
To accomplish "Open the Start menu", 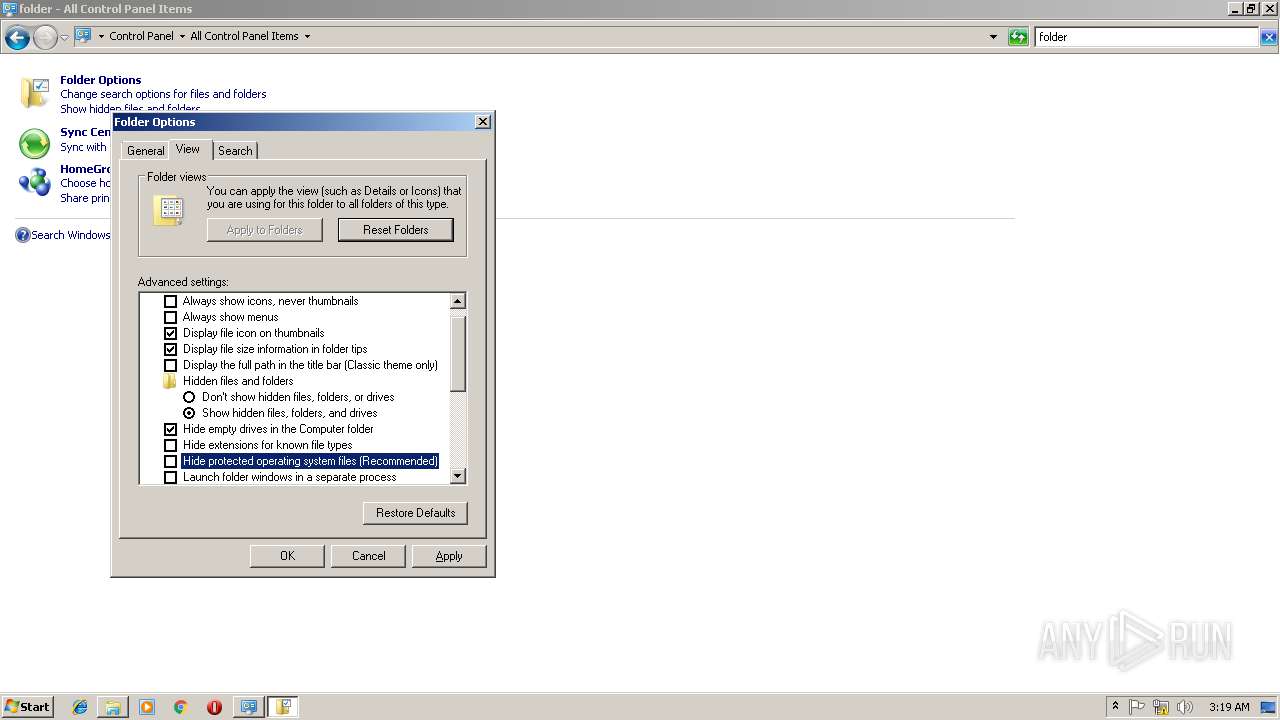I will point(27,707).
